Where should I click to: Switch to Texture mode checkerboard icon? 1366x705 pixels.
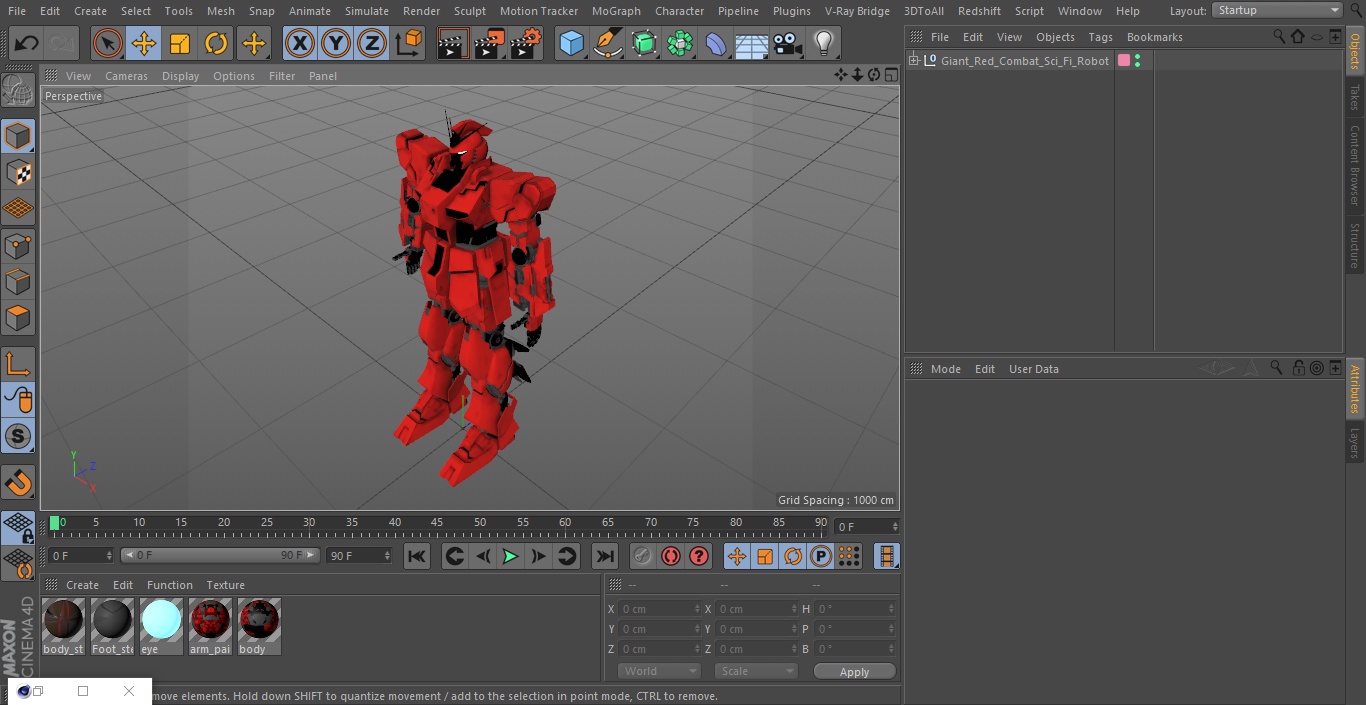point(18,172)
